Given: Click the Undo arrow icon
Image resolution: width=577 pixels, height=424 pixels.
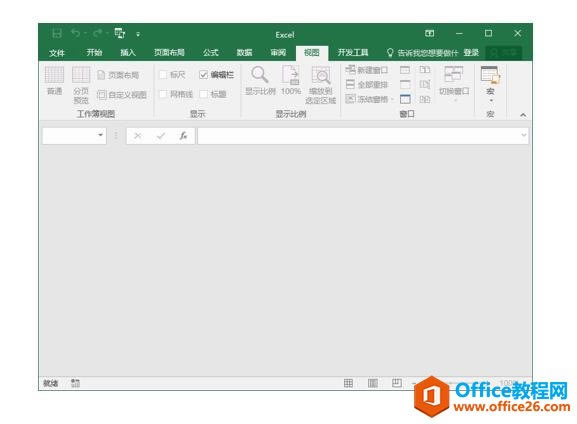Looking at the screenshot, I should [75, 33].
